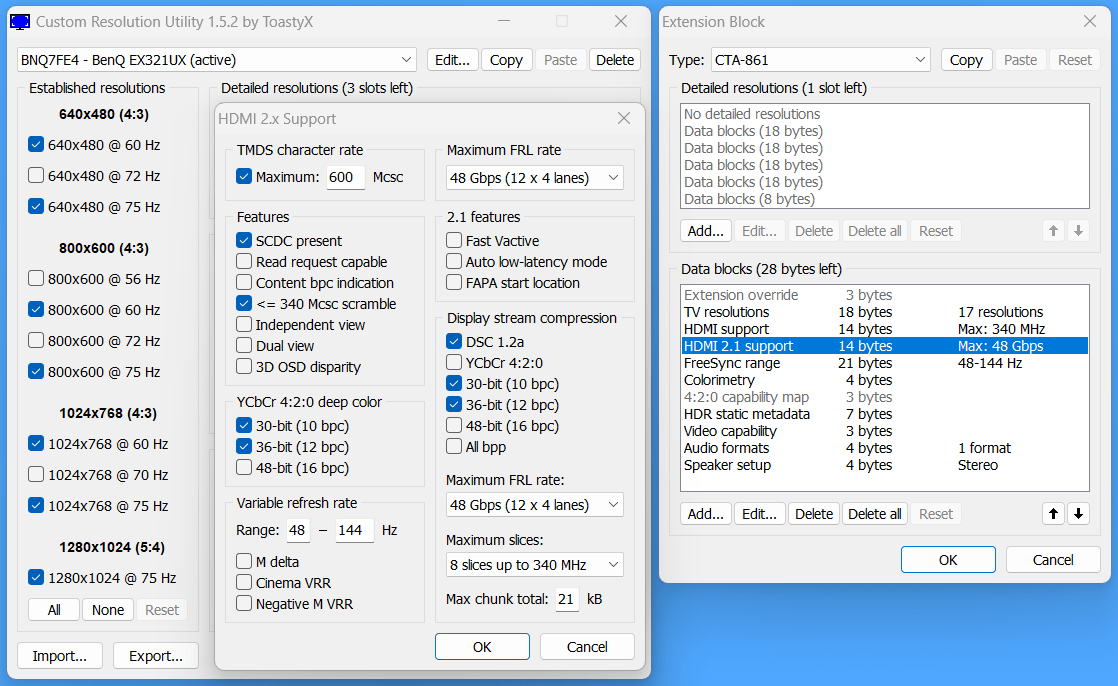Open the monitor selection dropdown
1118x686 pixels.
point(217,60)
